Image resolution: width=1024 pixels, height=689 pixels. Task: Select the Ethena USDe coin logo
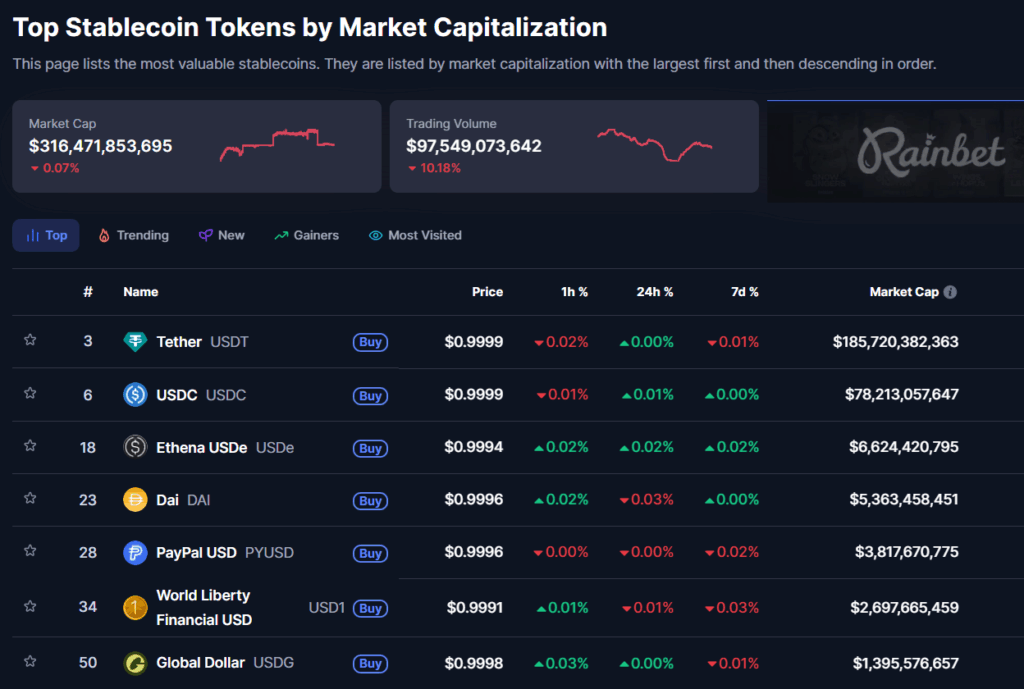pyautogui.click(x=135, y=447)
